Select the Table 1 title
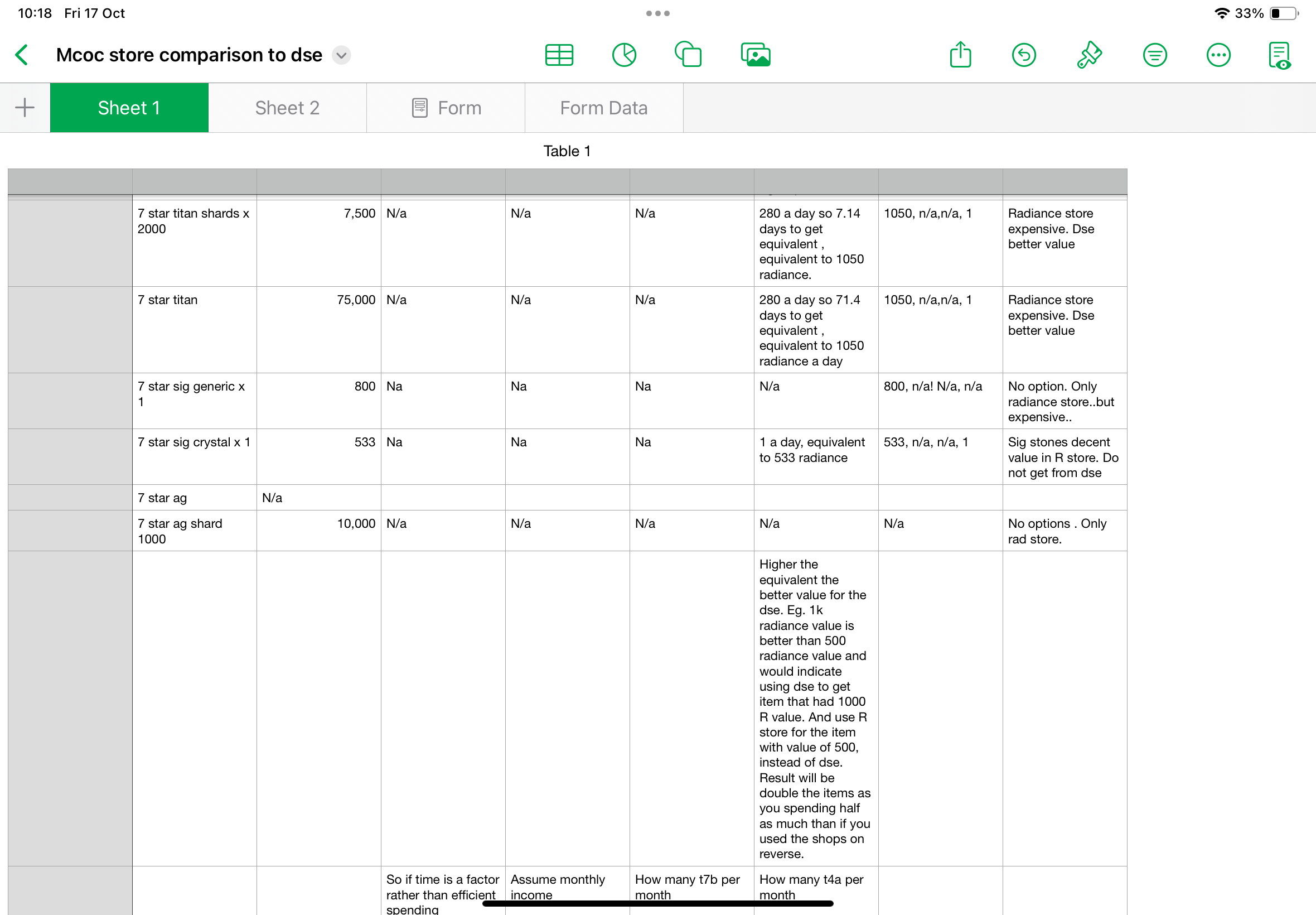This screenshot has height=915, width=1316. pos(567,151)
